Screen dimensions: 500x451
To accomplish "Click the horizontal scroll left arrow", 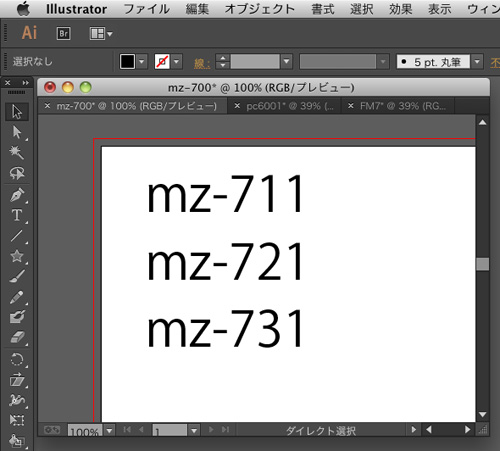I will tap(429, 430).
